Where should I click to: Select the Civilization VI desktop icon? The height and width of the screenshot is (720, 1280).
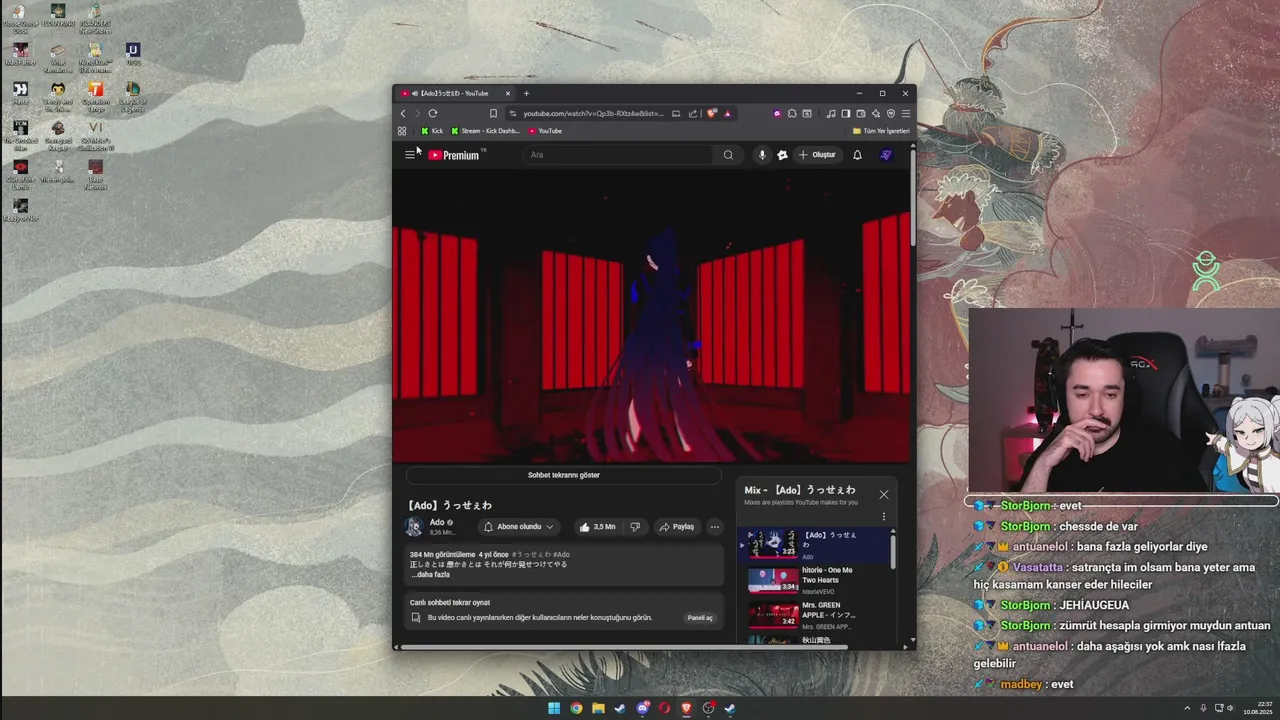coord(96,135)
